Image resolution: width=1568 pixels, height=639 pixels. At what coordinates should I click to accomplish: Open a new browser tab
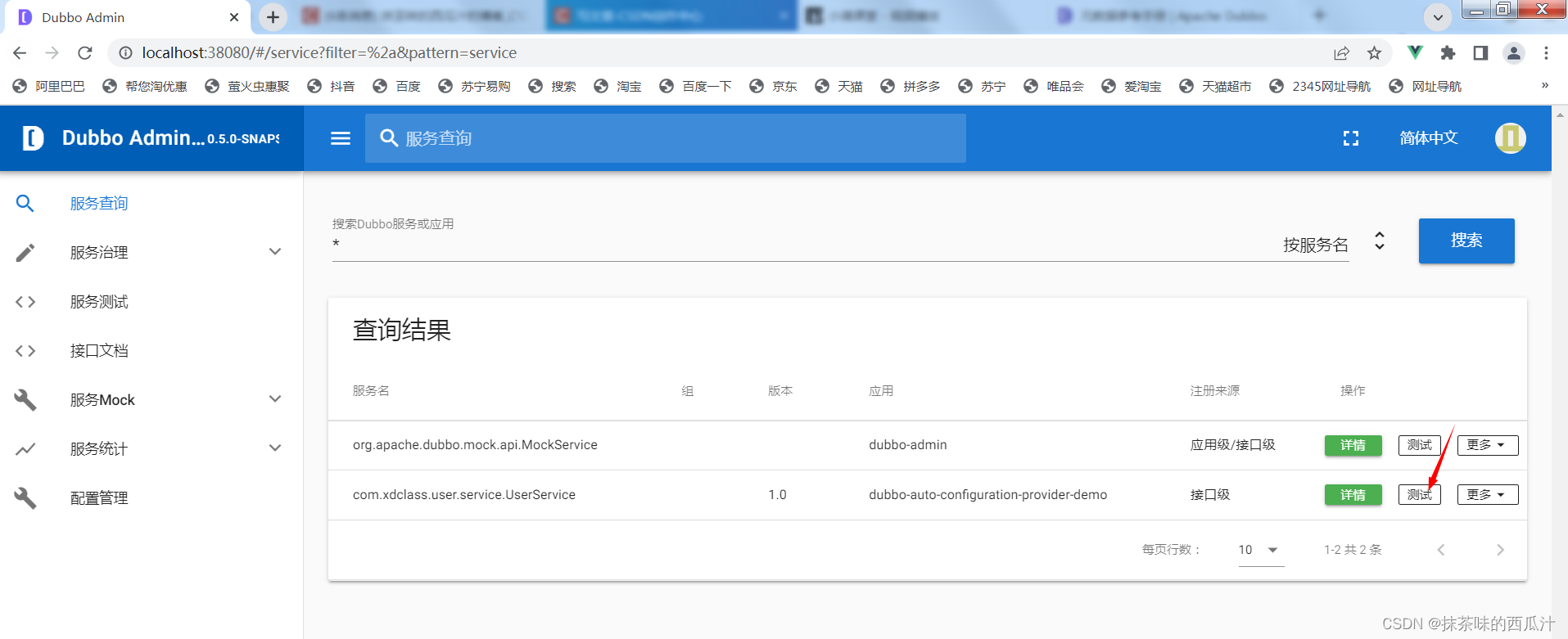pyautogui.click(x=273, y=16)
